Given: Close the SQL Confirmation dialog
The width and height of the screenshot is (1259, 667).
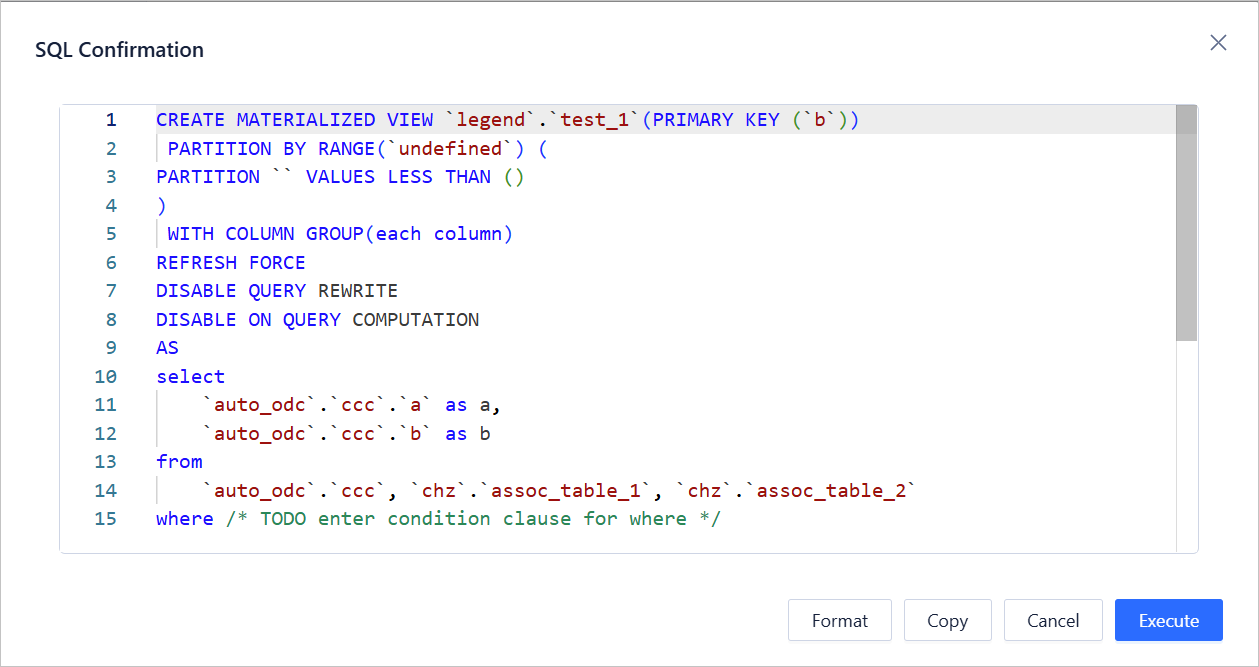Looking at the screenshot, I should click(x=1217, y=42).
